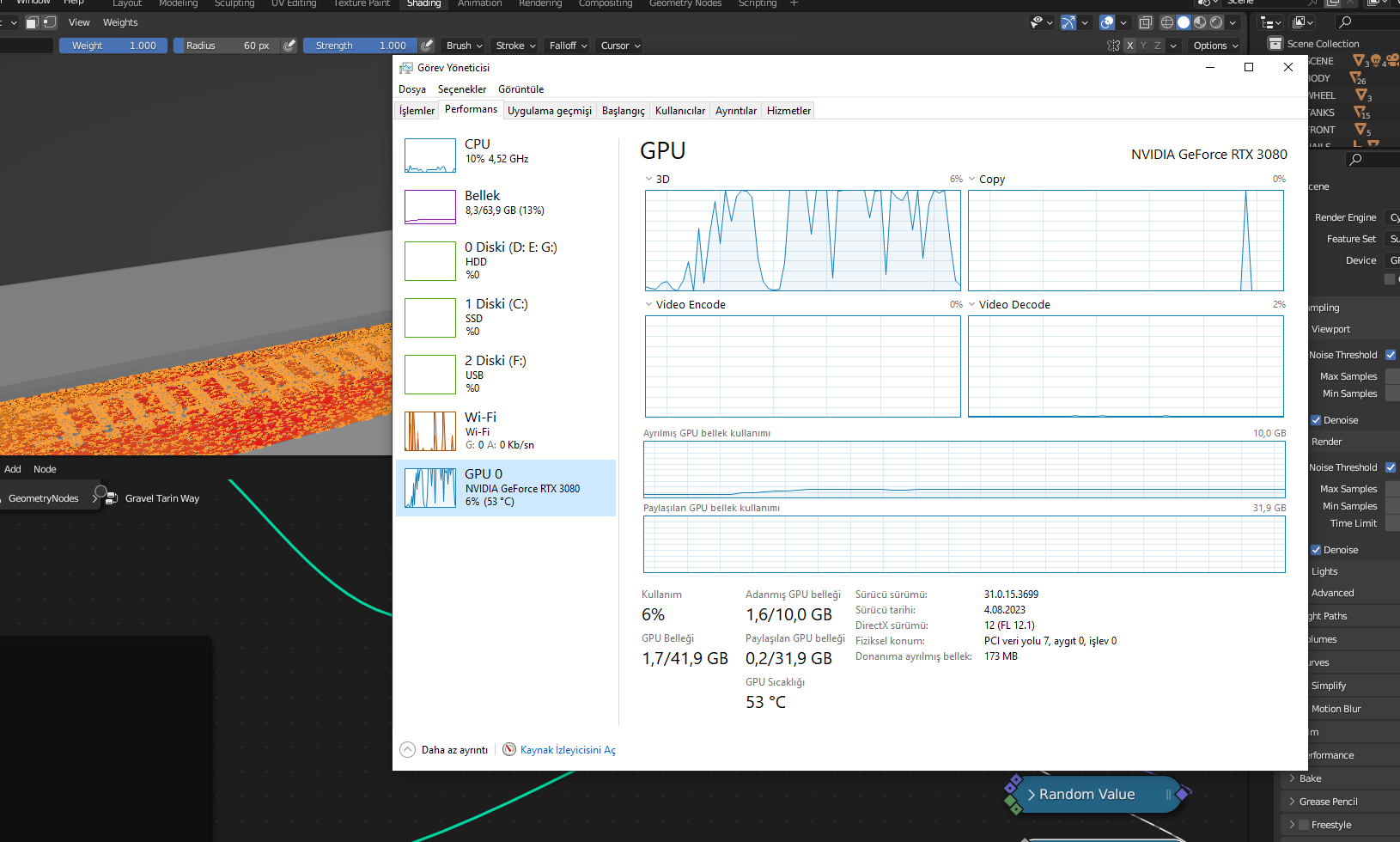The height and width of the screenshot is (842, 1400).
Task: Open outliner display mode selector
Action: pos(1270,22)
